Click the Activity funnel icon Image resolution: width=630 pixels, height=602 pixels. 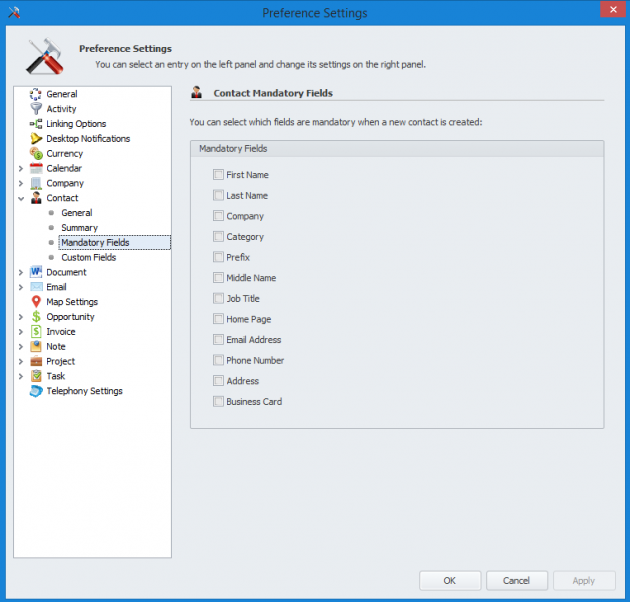(x=36, y=109)
